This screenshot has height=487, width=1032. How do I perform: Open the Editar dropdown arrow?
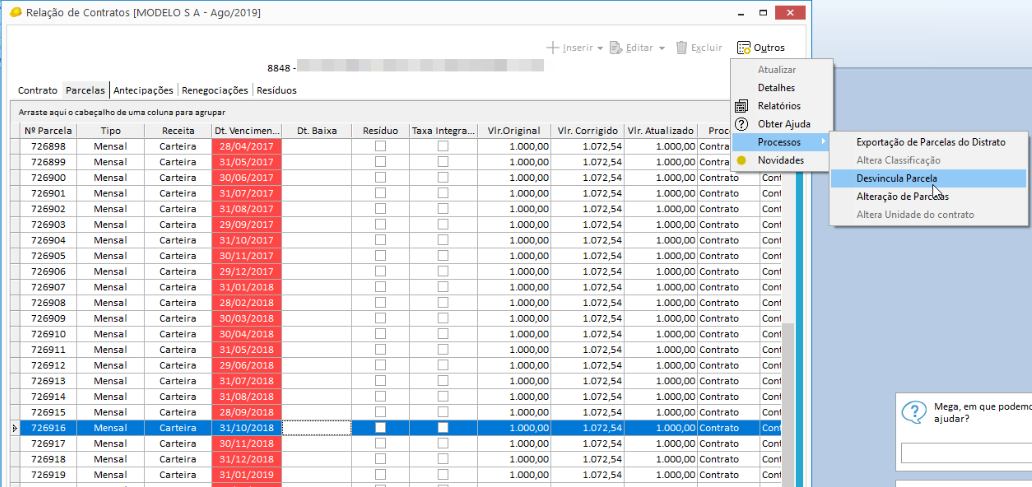point(662,48)
